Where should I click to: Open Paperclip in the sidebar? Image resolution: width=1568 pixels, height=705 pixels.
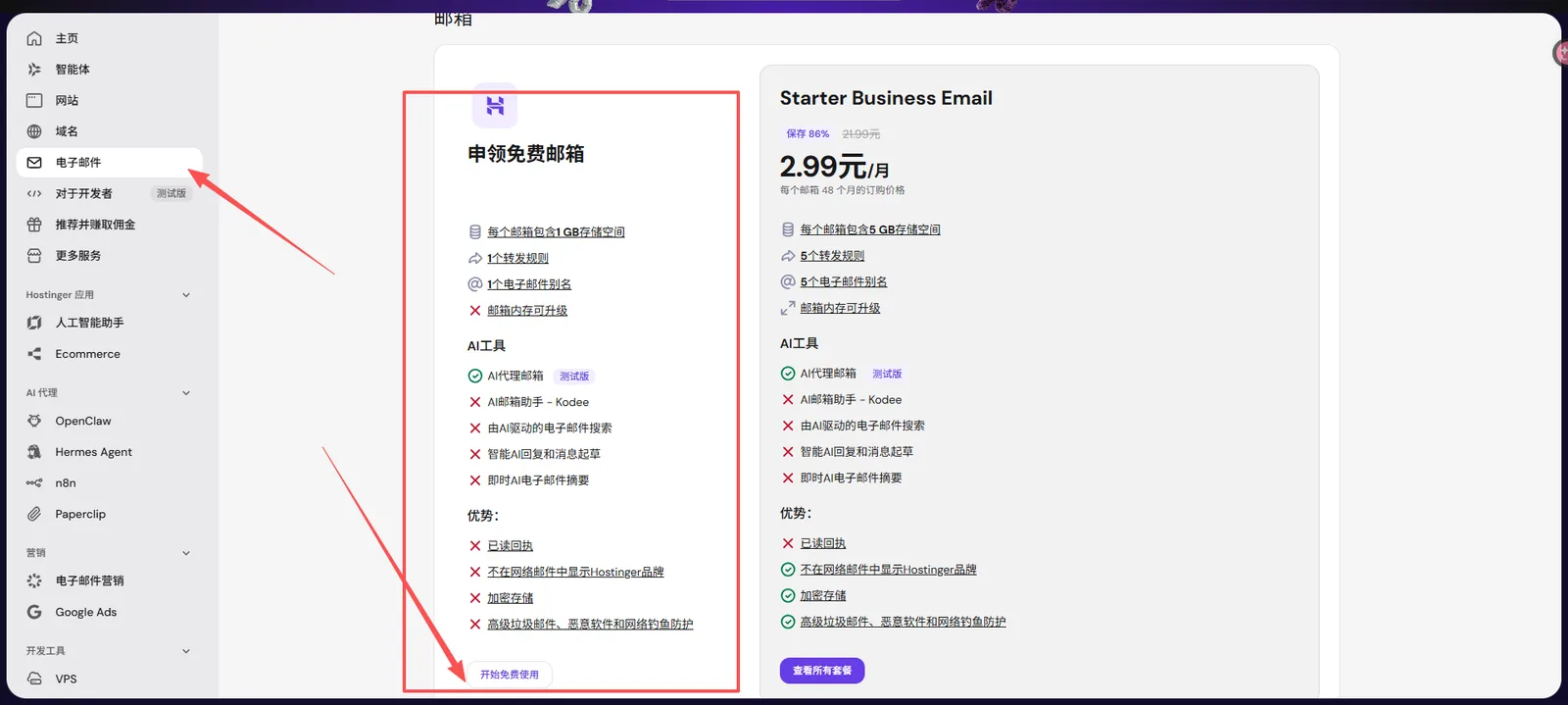[x=109, y=514]
